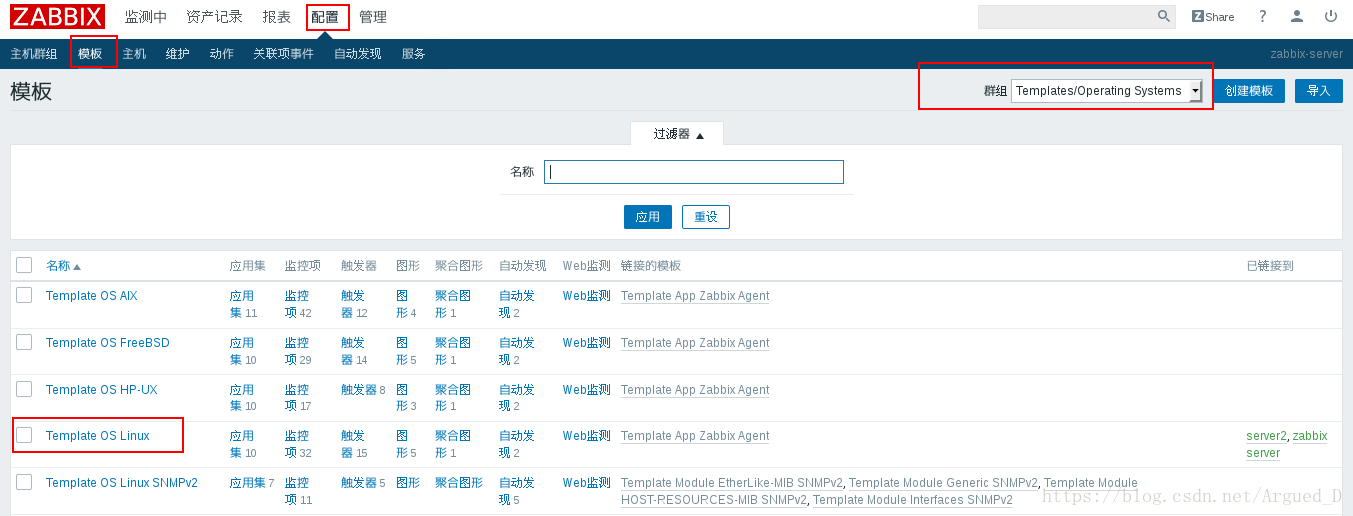This screenshot has width=1353, height=516.
Task: Click the logout power icon
Action: [x=1331, y=16]
